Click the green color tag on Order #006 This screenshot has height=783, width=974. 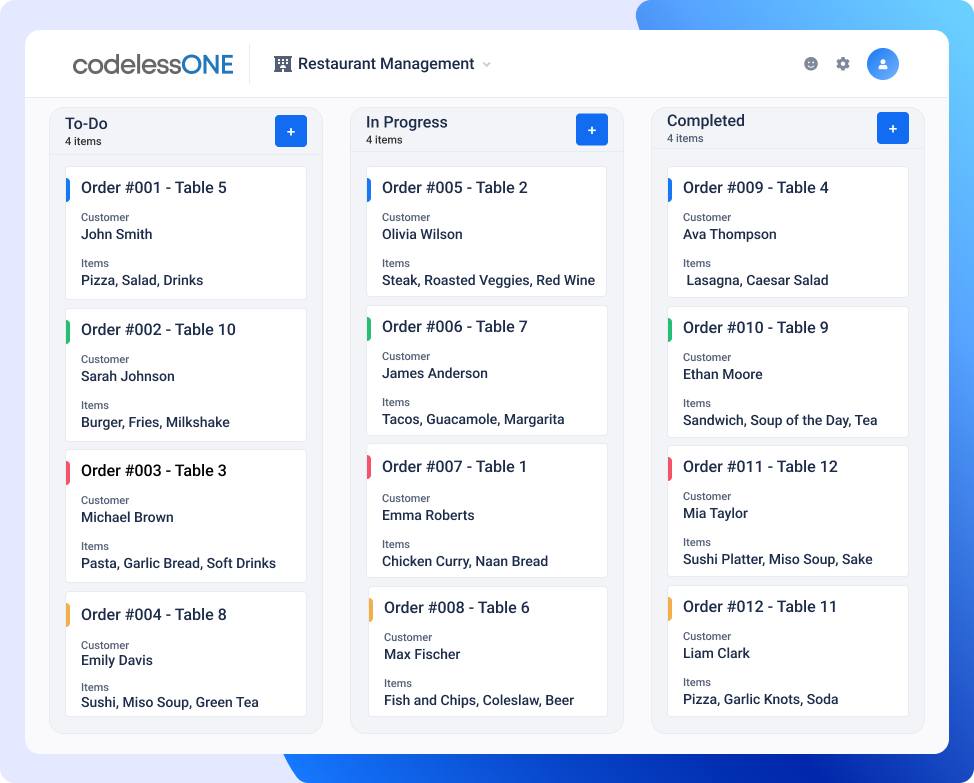(369, 328)
